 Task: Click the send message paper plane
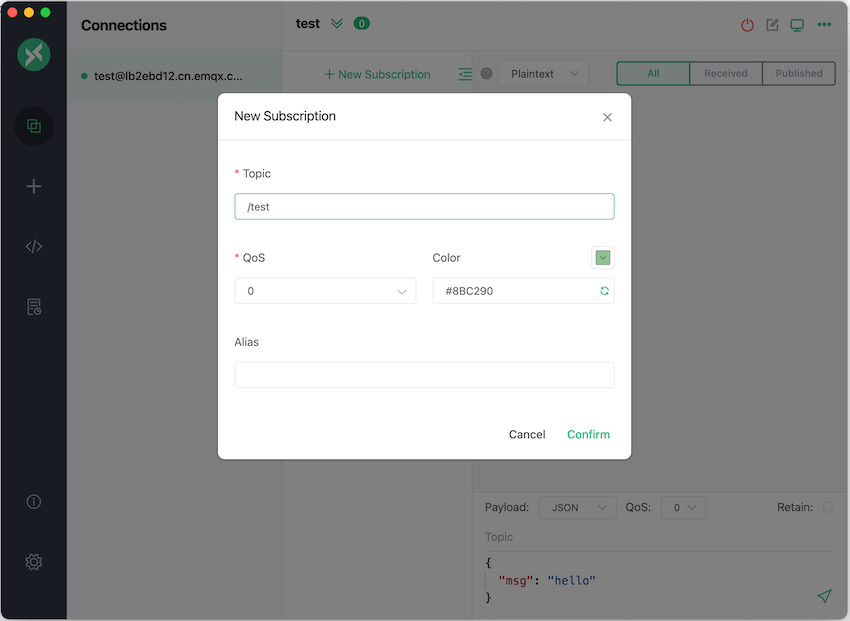824,596
